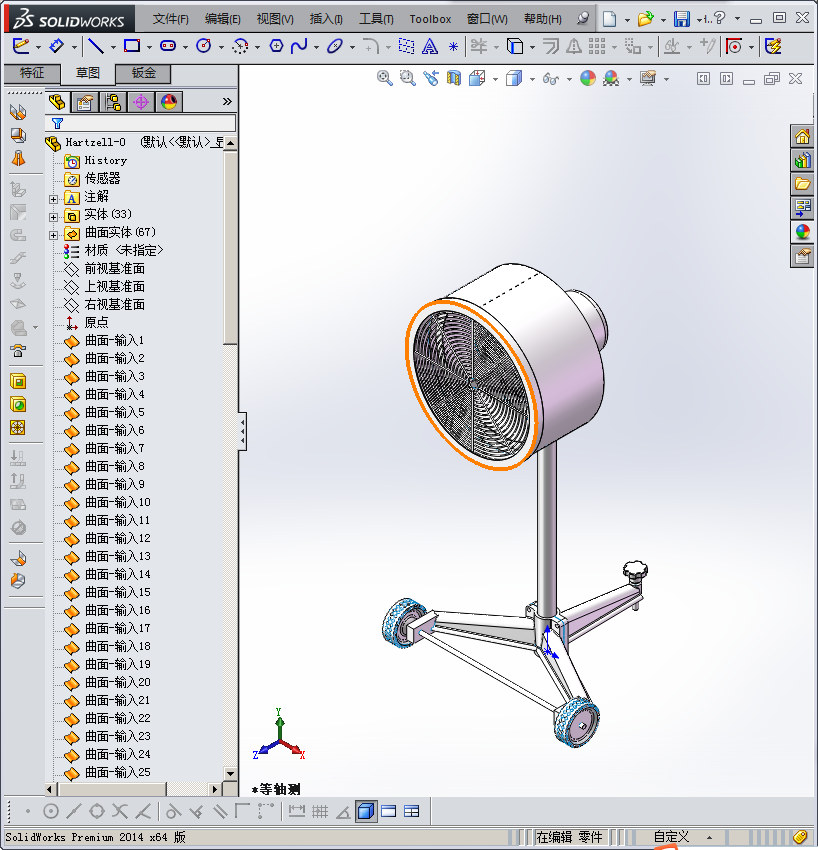Toggle the single viewport layout icon
This screenshot has width=818, height=850.
pos(389,812)
